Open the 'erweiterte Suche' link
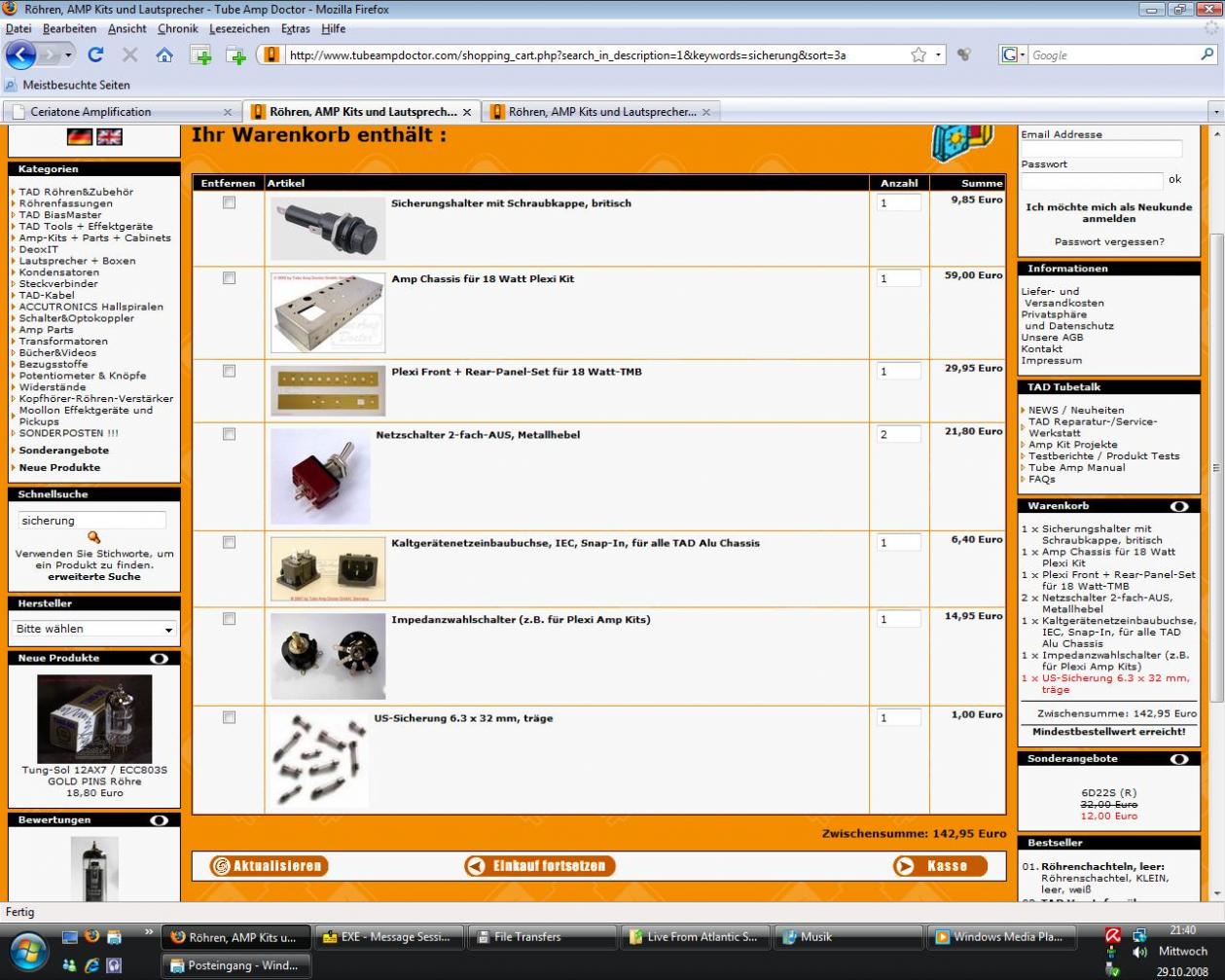The width and height of the screenshot is (1225, 980). coord(94,576)
